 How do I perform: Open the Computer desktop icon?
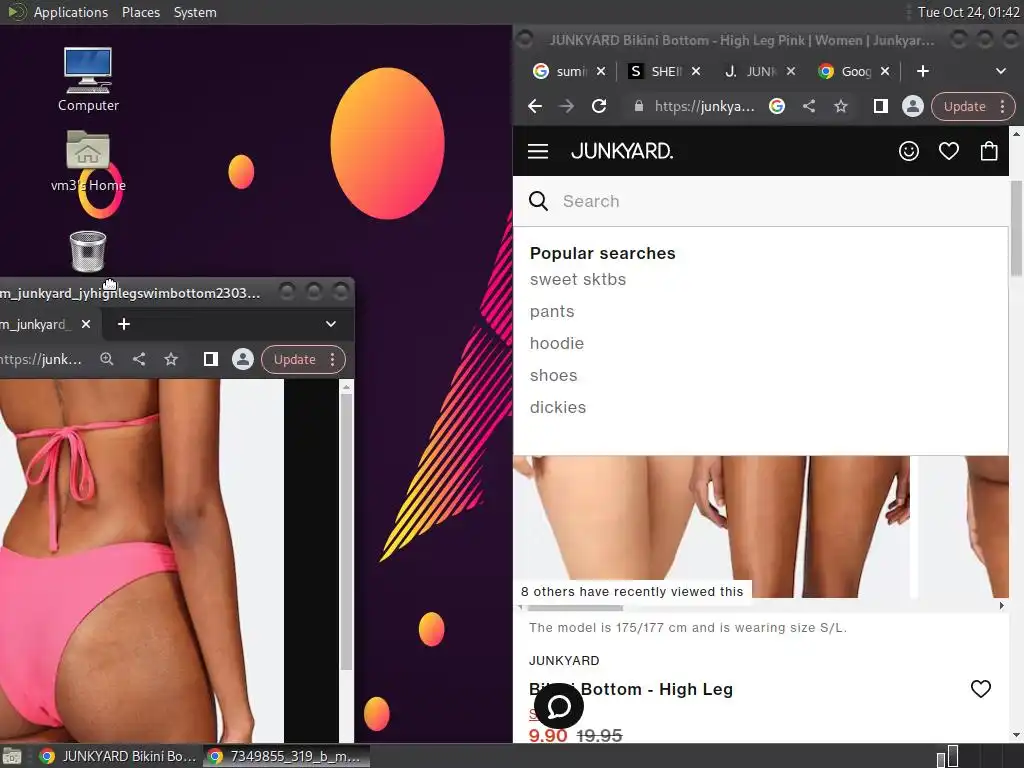pos(88,79)
